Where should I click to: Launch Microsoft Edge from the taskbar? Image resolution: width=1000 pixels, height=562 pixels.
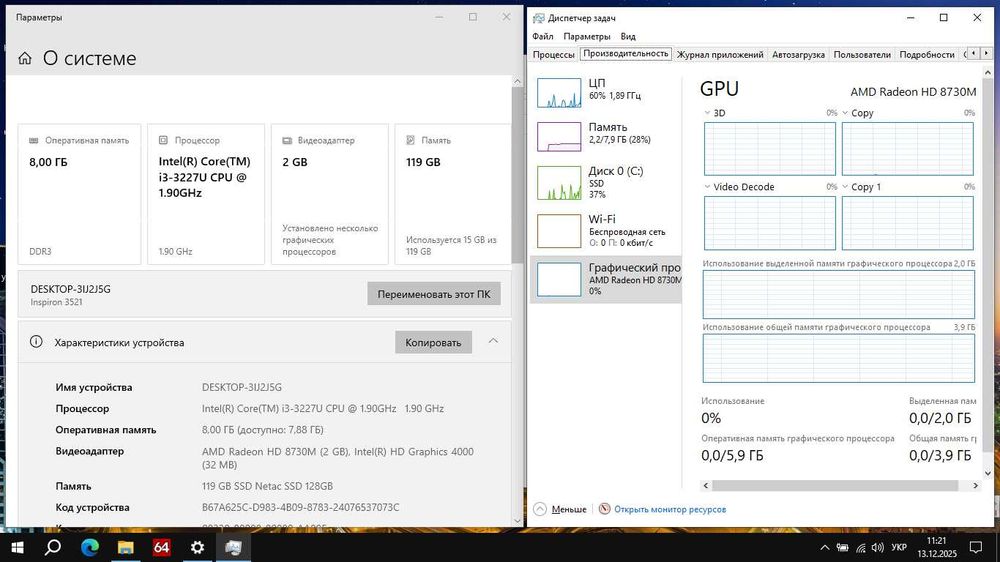click(x=90, y=547)
